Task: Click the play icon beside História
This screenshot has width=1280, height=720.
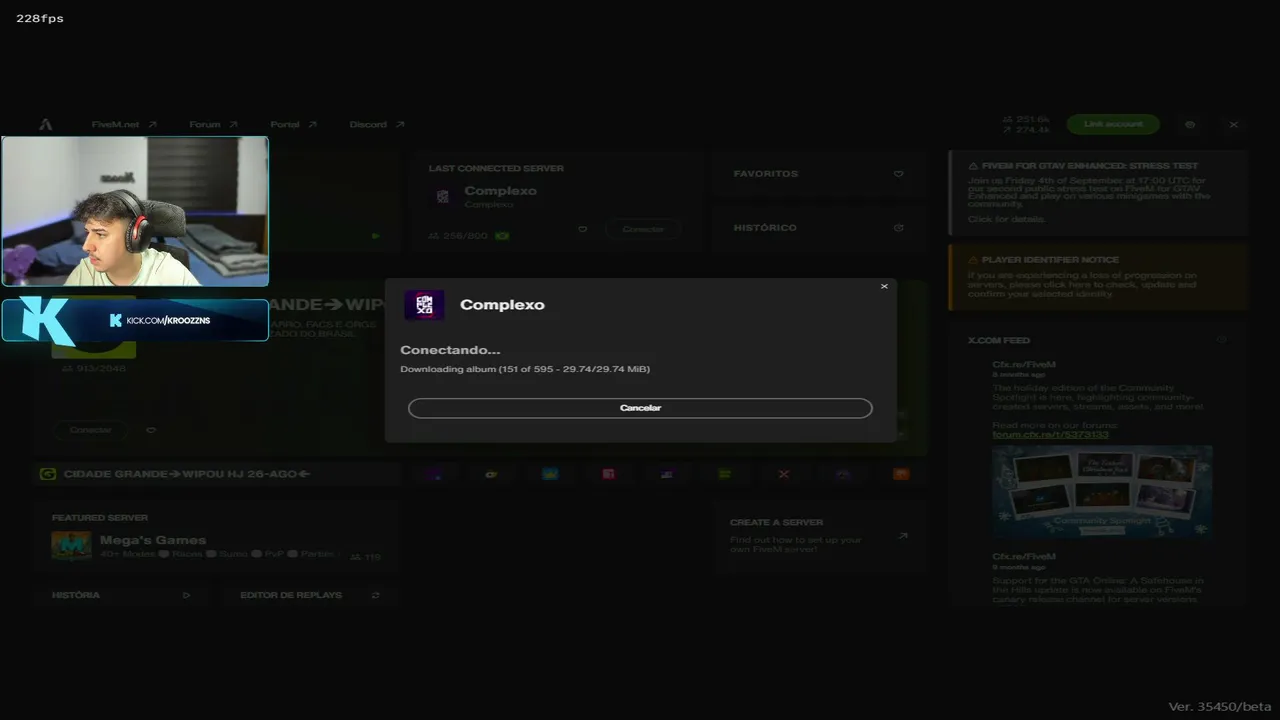Action: [x=186, y=595]
